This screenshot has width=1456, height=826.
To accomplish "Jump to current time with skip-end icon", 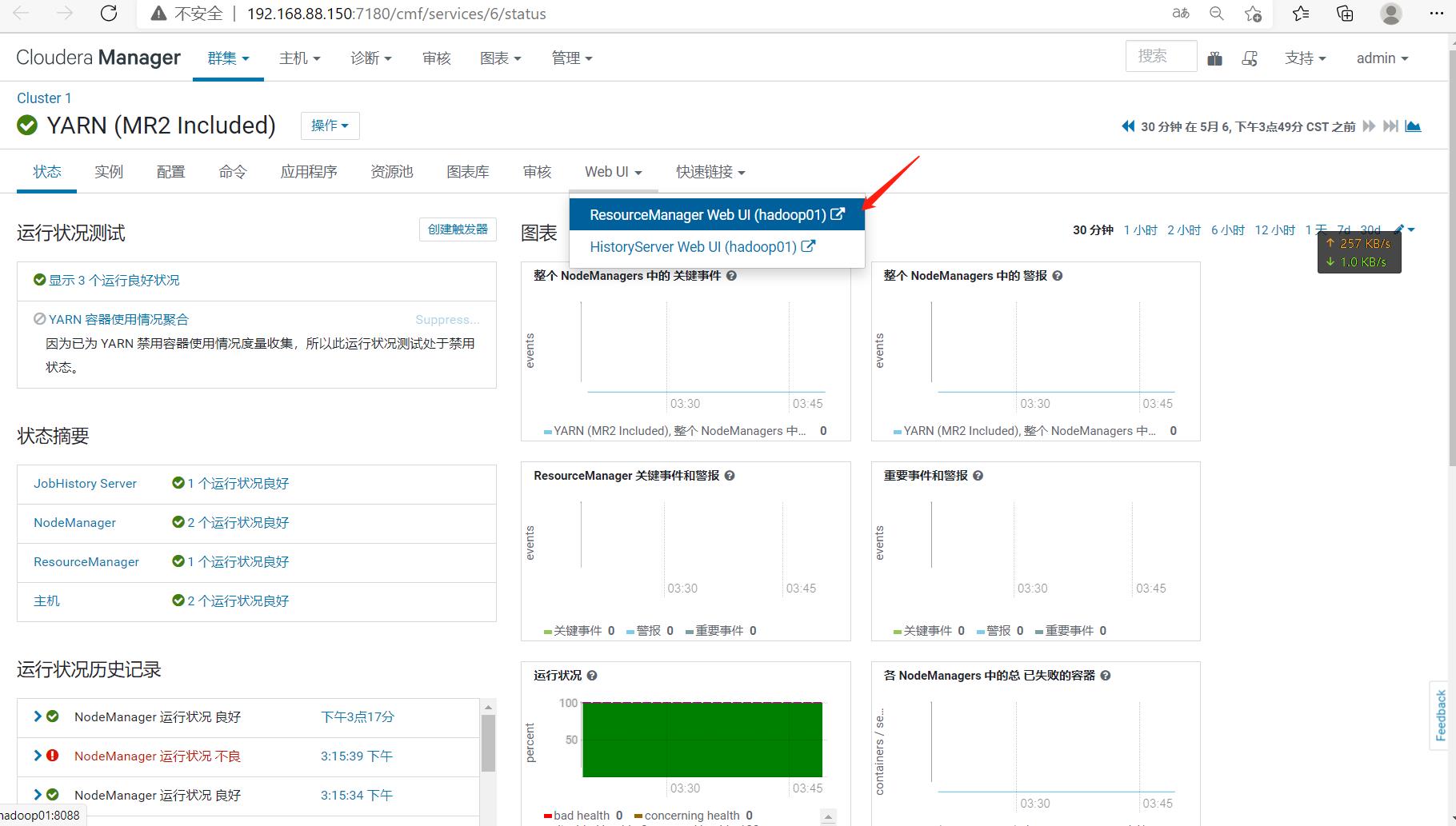I will click(x=1391, y=126).
